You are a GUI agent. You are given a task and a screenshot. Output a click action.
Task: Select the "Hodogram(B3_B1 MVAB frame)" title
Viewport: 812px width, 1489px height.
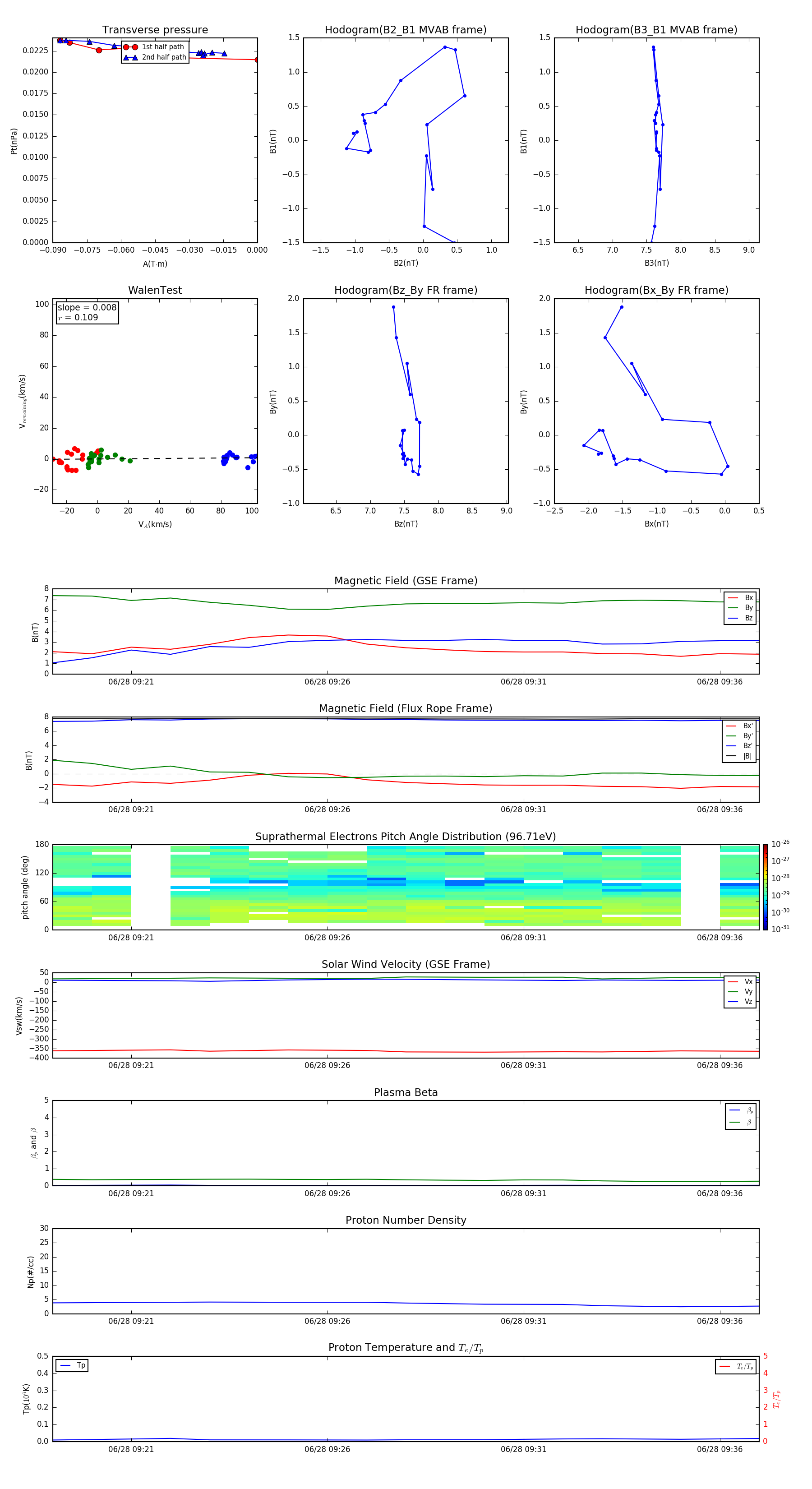(656, 30)
